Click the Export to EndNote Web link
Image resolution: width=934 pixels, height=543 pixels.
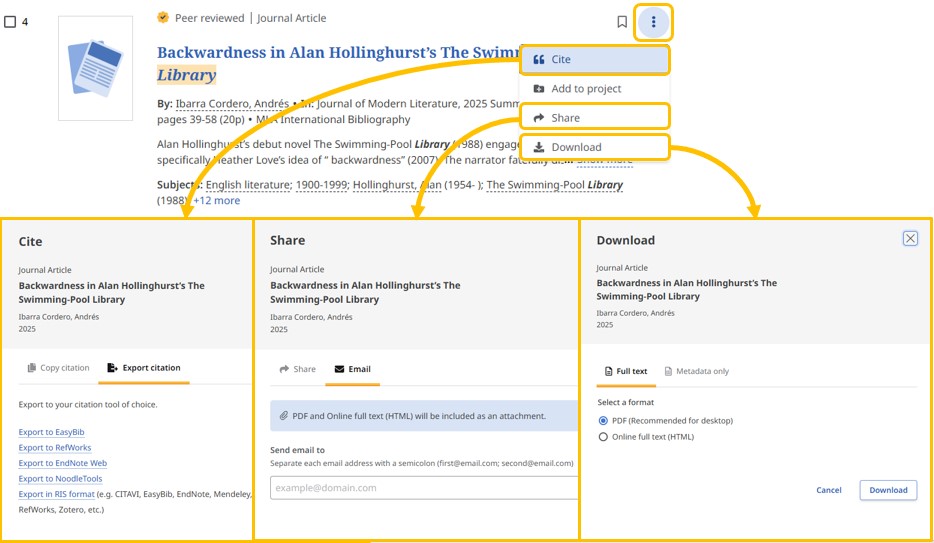click(x=62, y=463)
